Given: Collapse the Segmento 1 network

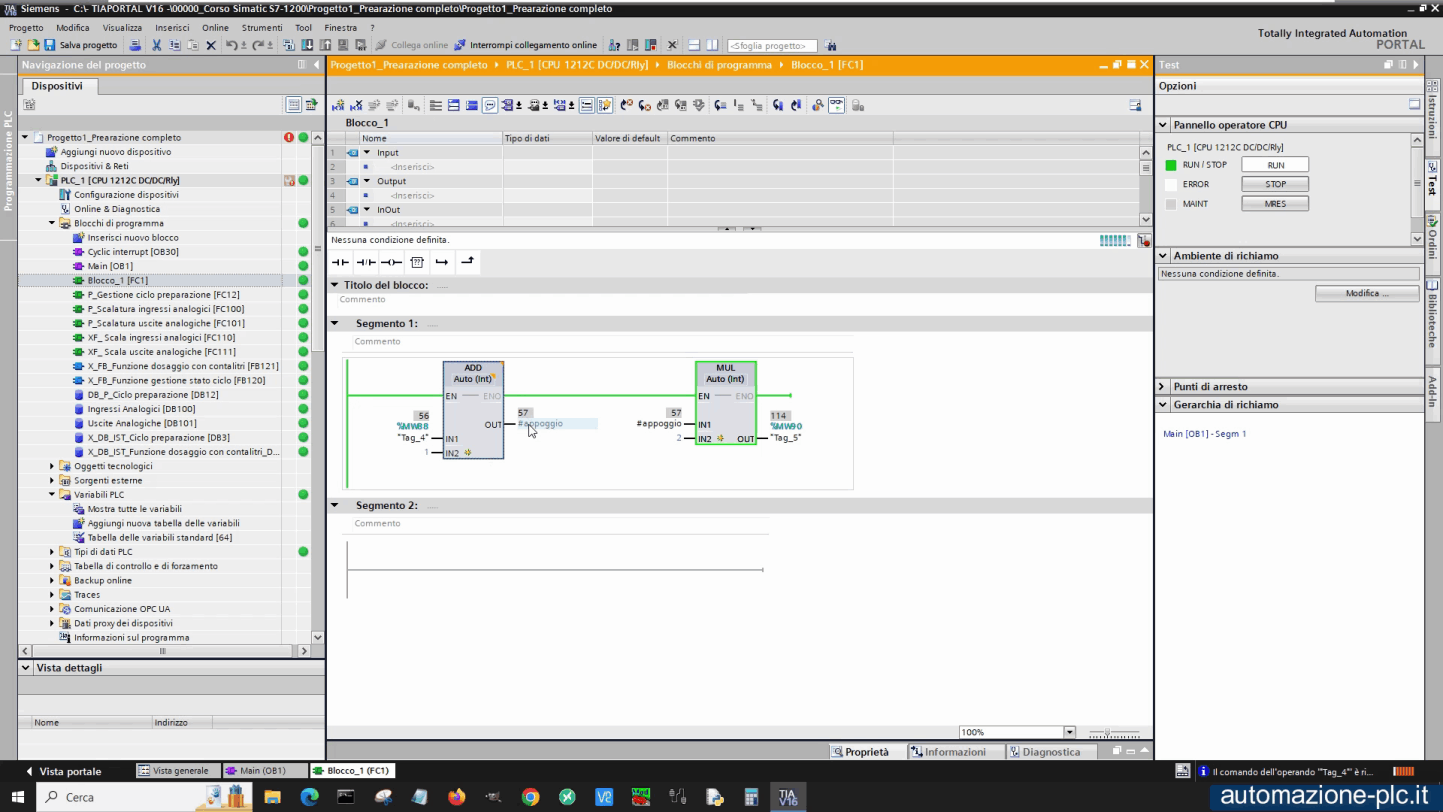Looking at the screenshot, I should point(335,323).
